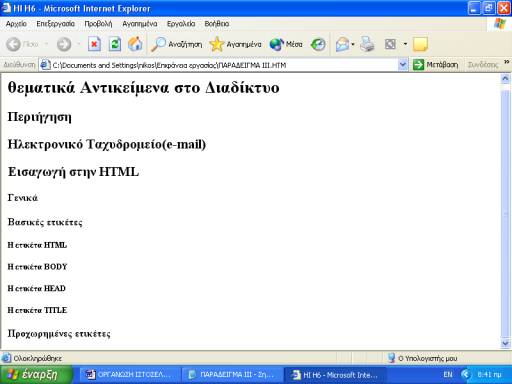Click the heading Βασικές ετικέτες

click(x=45, y=222)
